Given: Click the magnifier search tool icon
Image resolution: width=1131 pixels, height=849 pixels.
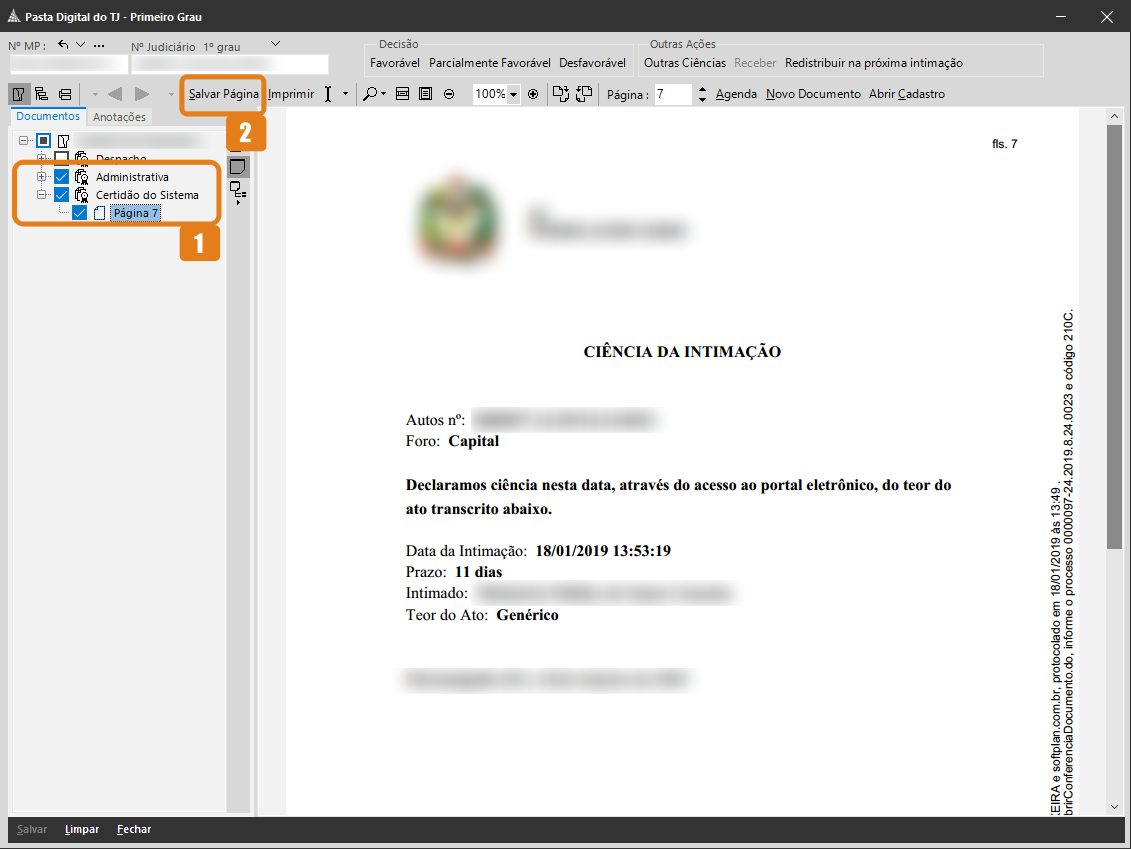Looking at the screenshot, I should tap(369, 94).
